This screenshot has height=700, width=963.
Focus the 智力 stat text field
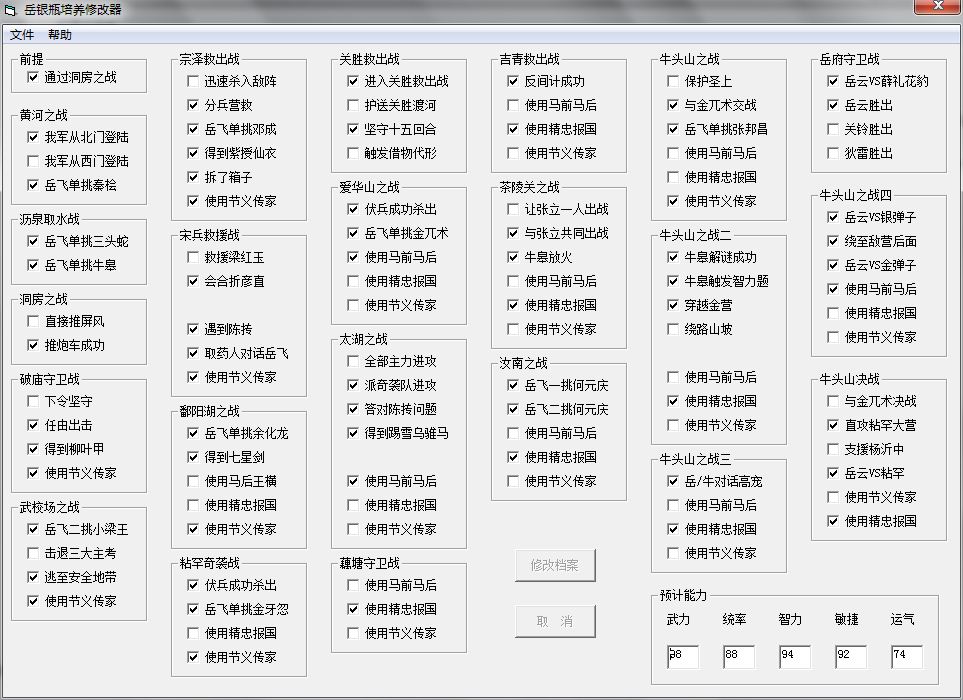tap(794, 656)
